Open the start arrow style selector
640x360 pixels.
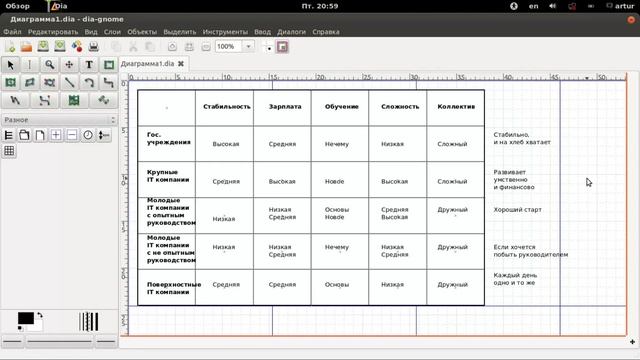point(13,342)
